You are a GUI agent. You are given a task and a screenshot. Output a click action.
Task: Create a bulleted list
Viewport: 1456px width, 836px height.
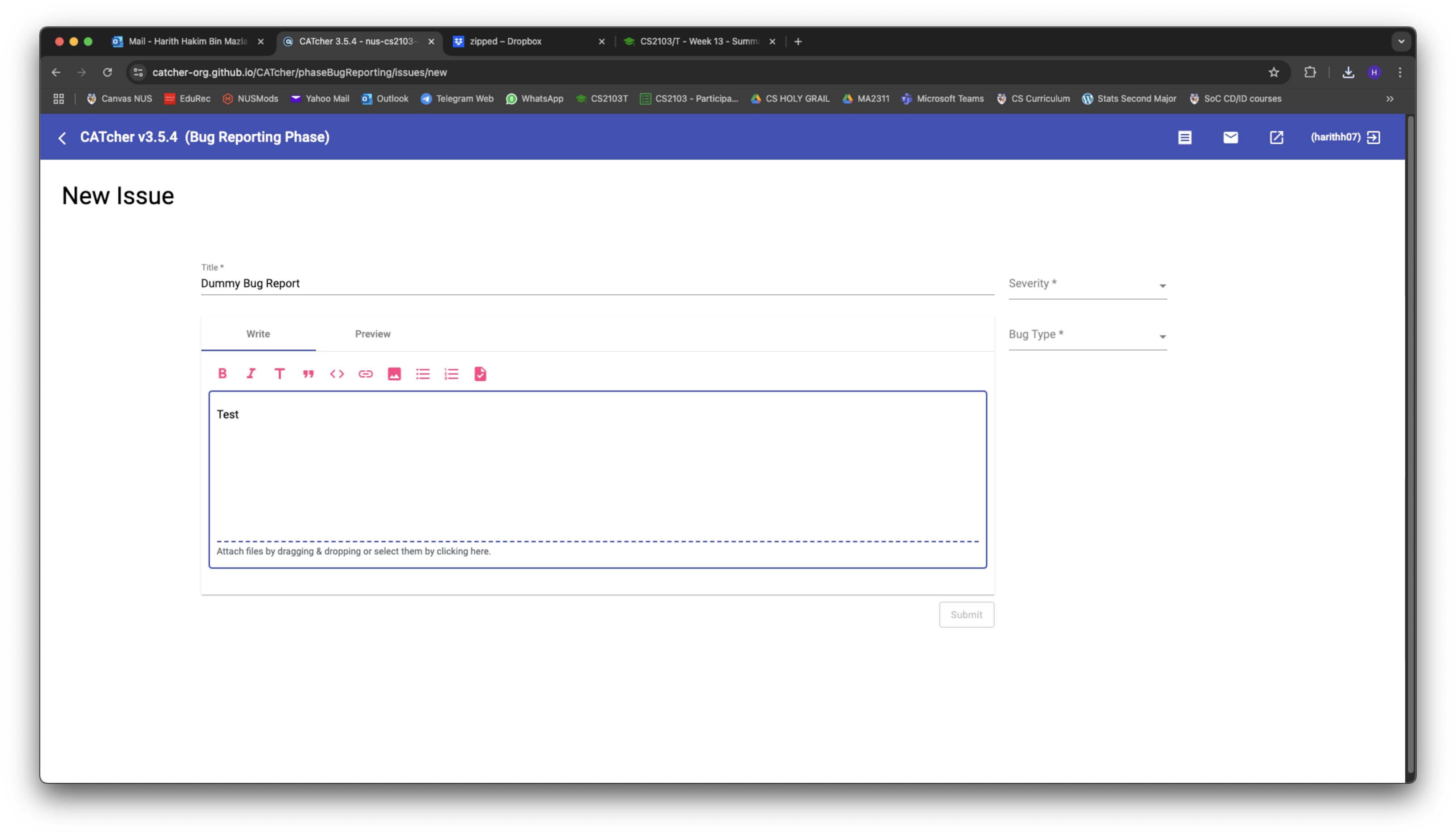coord(423,374)
